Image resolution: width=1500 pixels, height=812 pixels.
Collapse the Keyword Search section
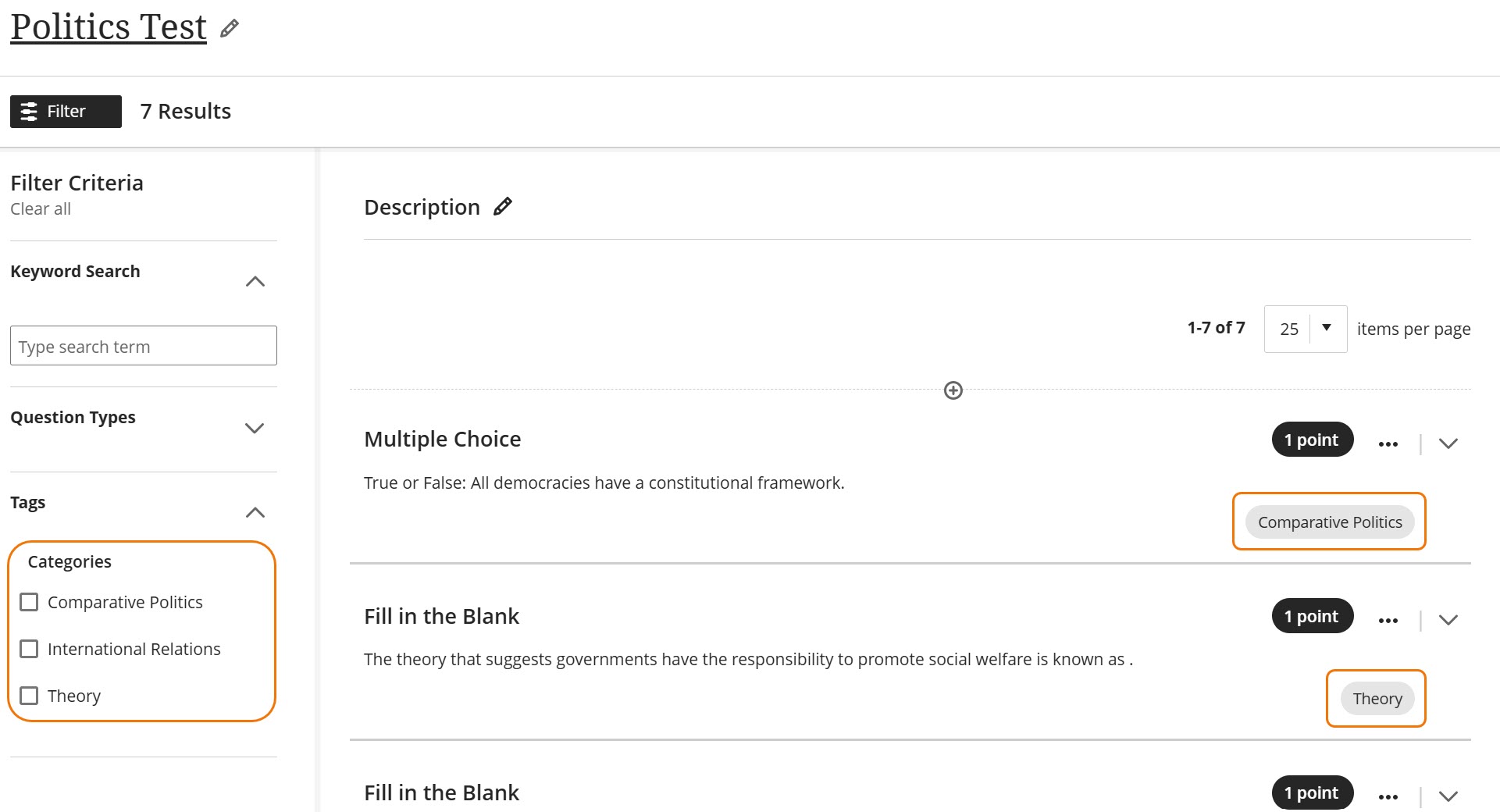pos(255,280)
